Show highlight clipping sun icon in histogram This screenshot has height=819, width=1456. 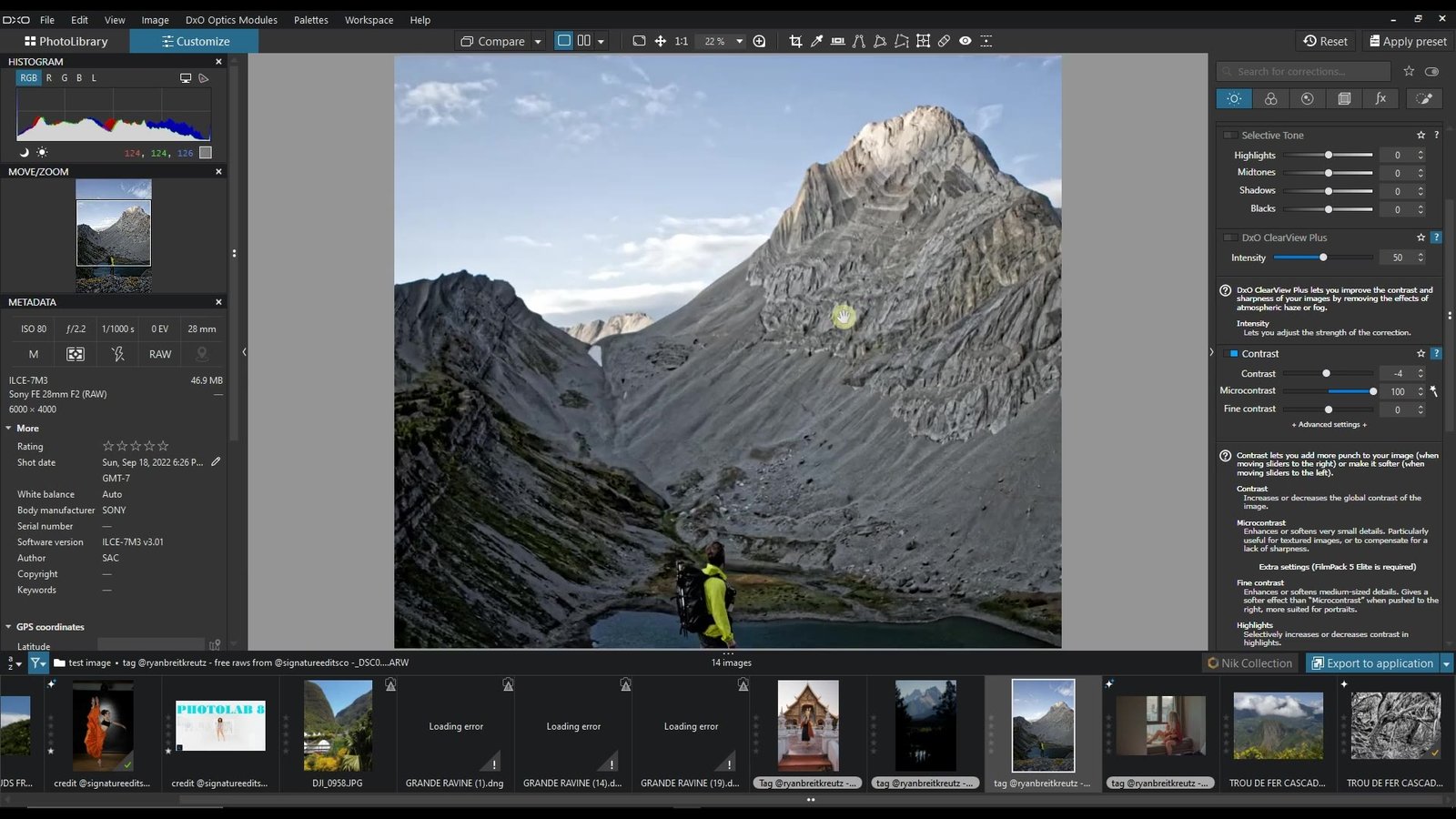tap(42, 153)
